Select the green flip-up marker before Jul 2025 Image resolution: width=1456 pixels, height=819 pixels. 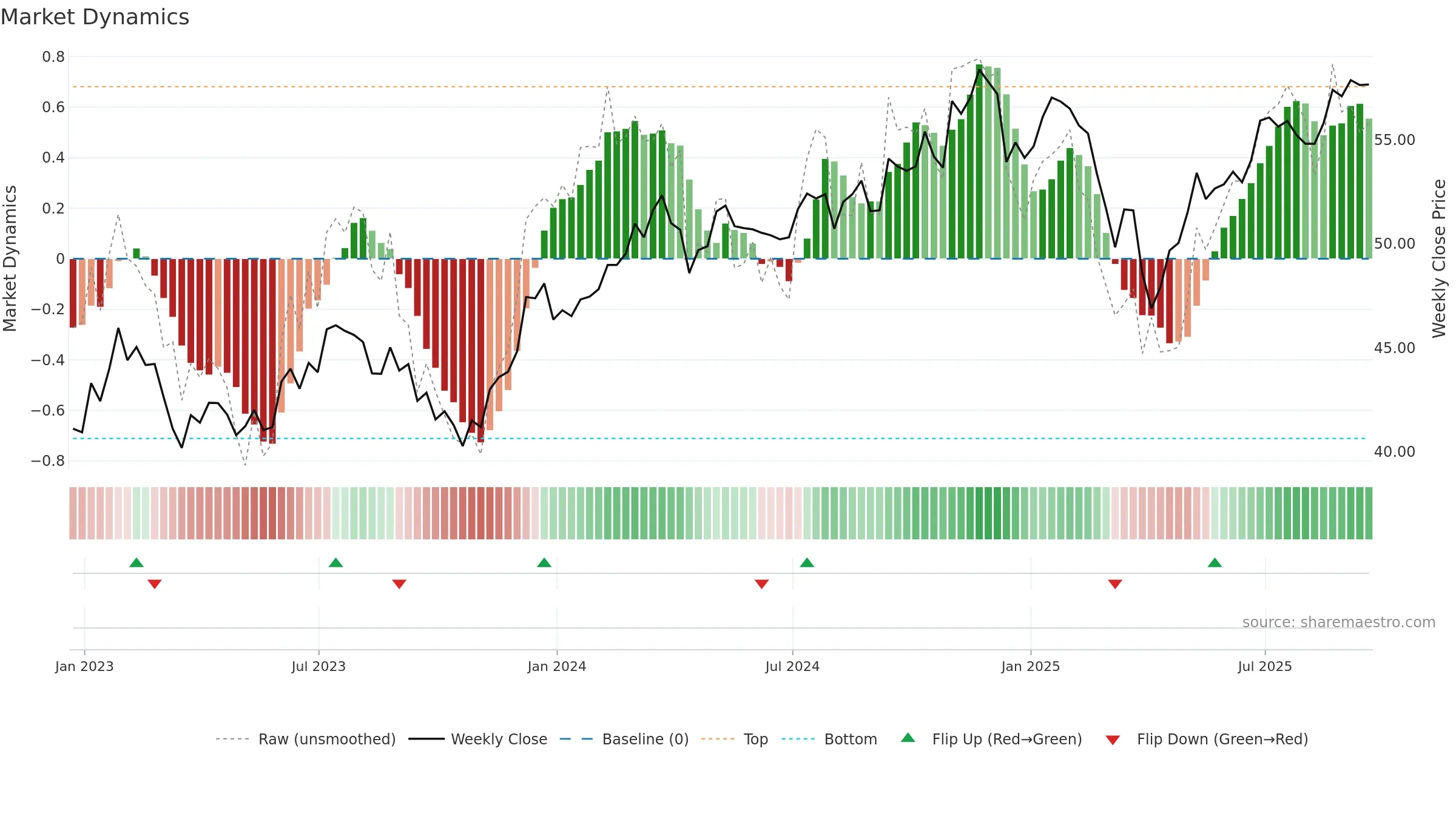[x=1215, y=562]
